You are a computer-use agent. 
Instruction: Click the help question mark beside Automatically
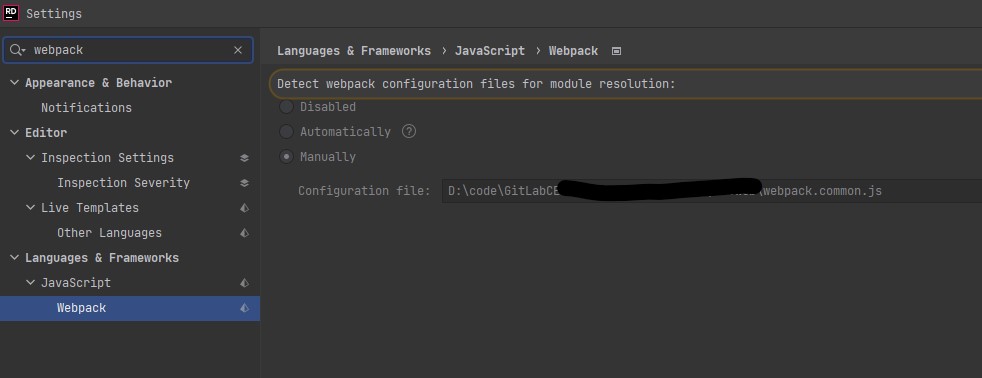[409, 131]
